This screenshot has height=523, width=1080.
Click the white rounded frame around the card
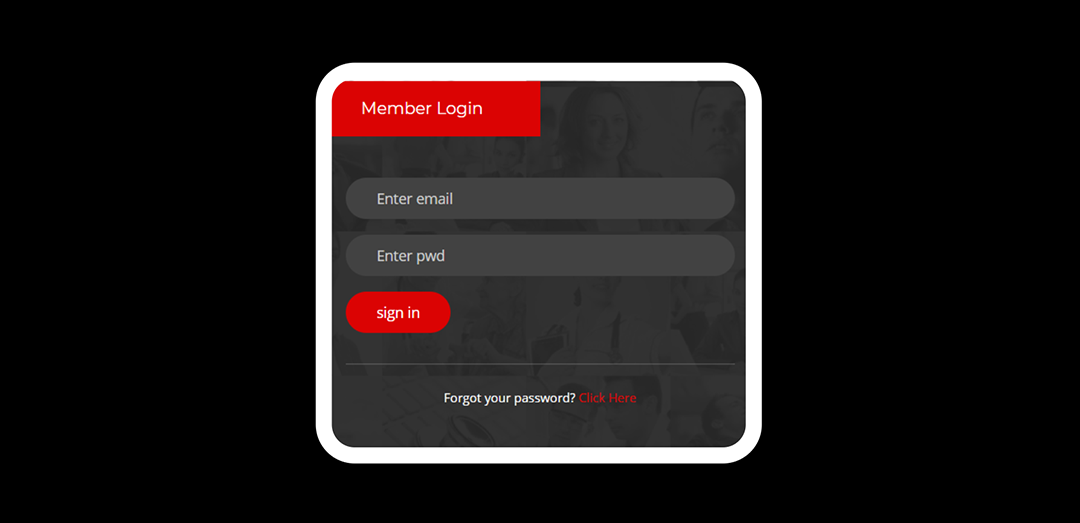tap(539, 72)
